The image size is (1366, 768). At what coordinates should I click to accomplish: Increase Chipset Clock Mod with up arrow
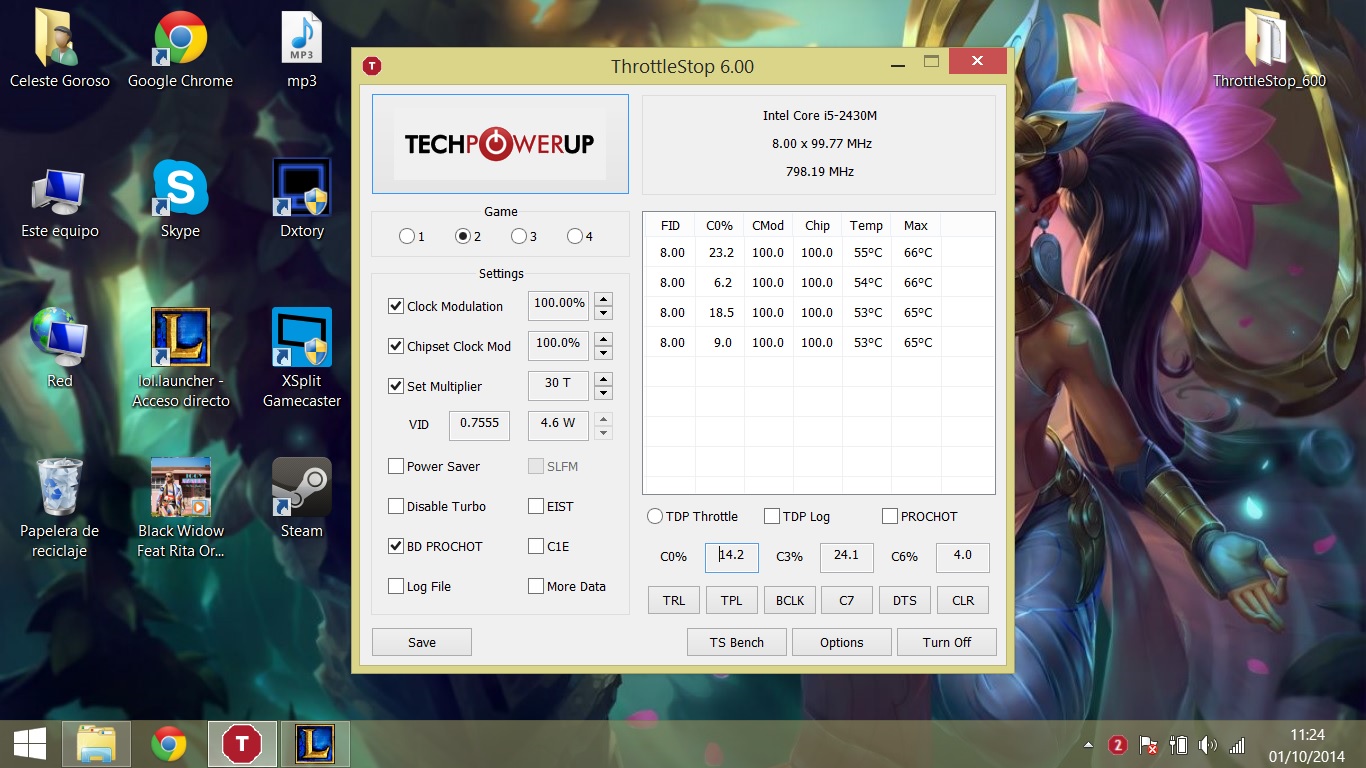click(603, 339)
